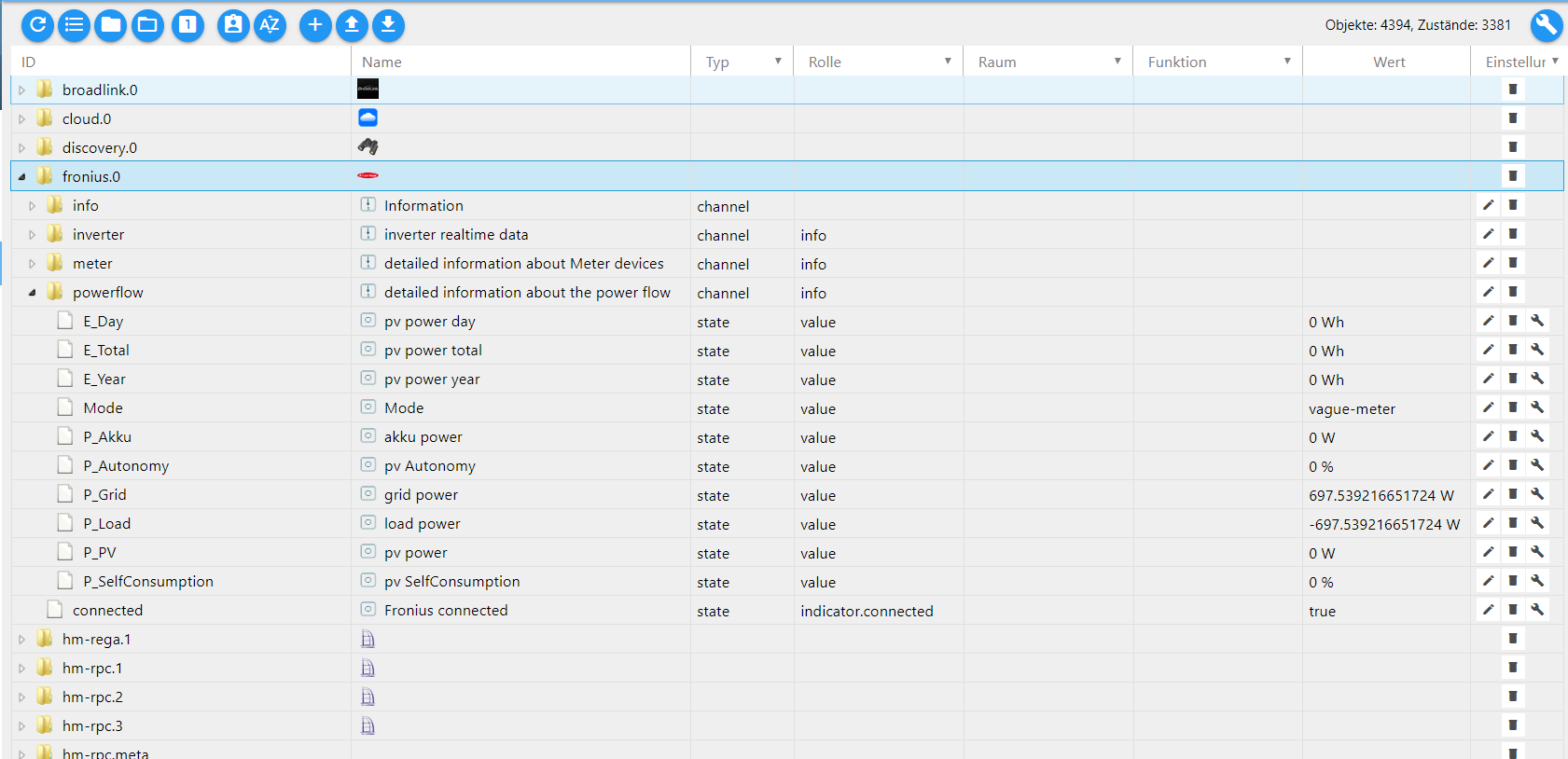1568x759 pixels.
Task: Click the expand all folders outline button
Action: 147,25
